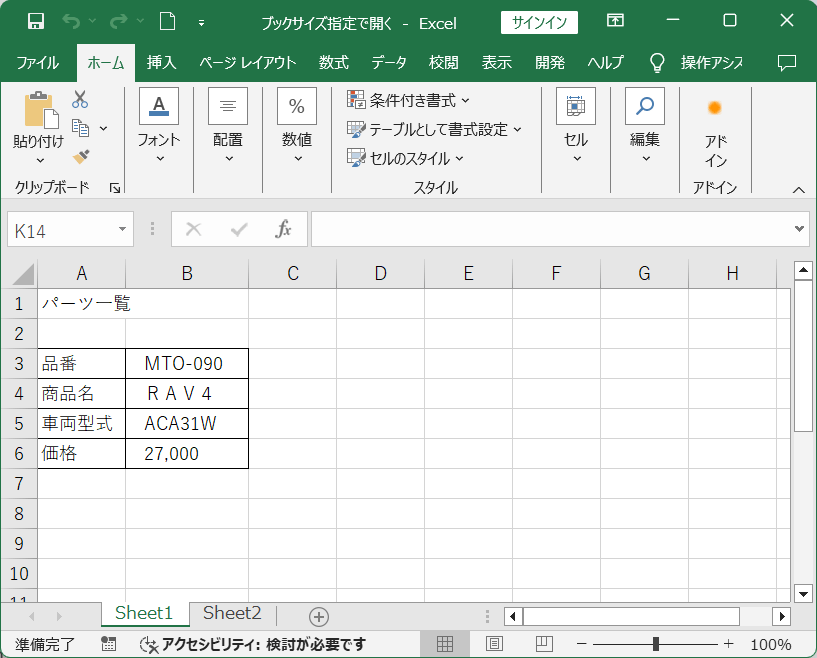Click the Insert Function fx icon
Screen dimensions: 817x658
coord(283,229)
